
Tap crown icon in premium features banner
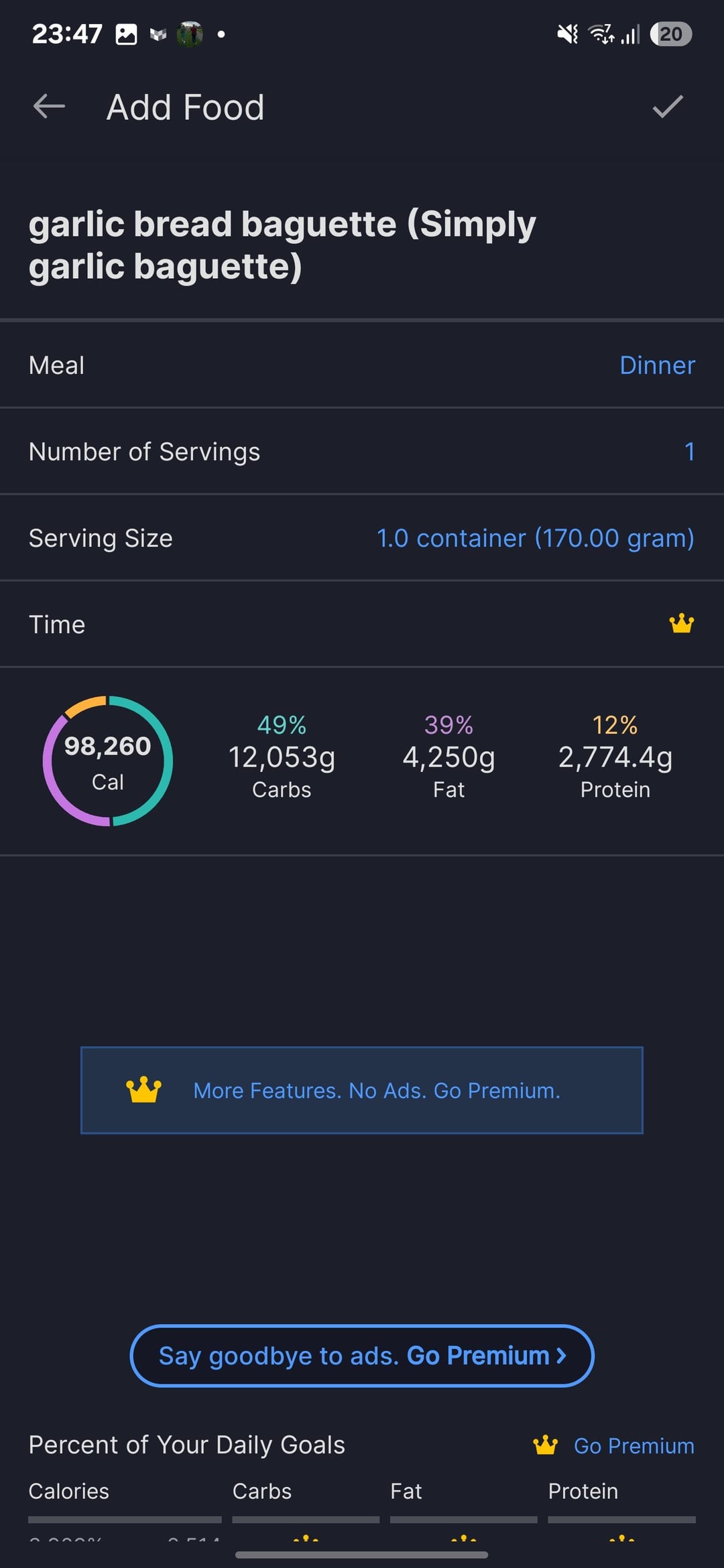143,1090
